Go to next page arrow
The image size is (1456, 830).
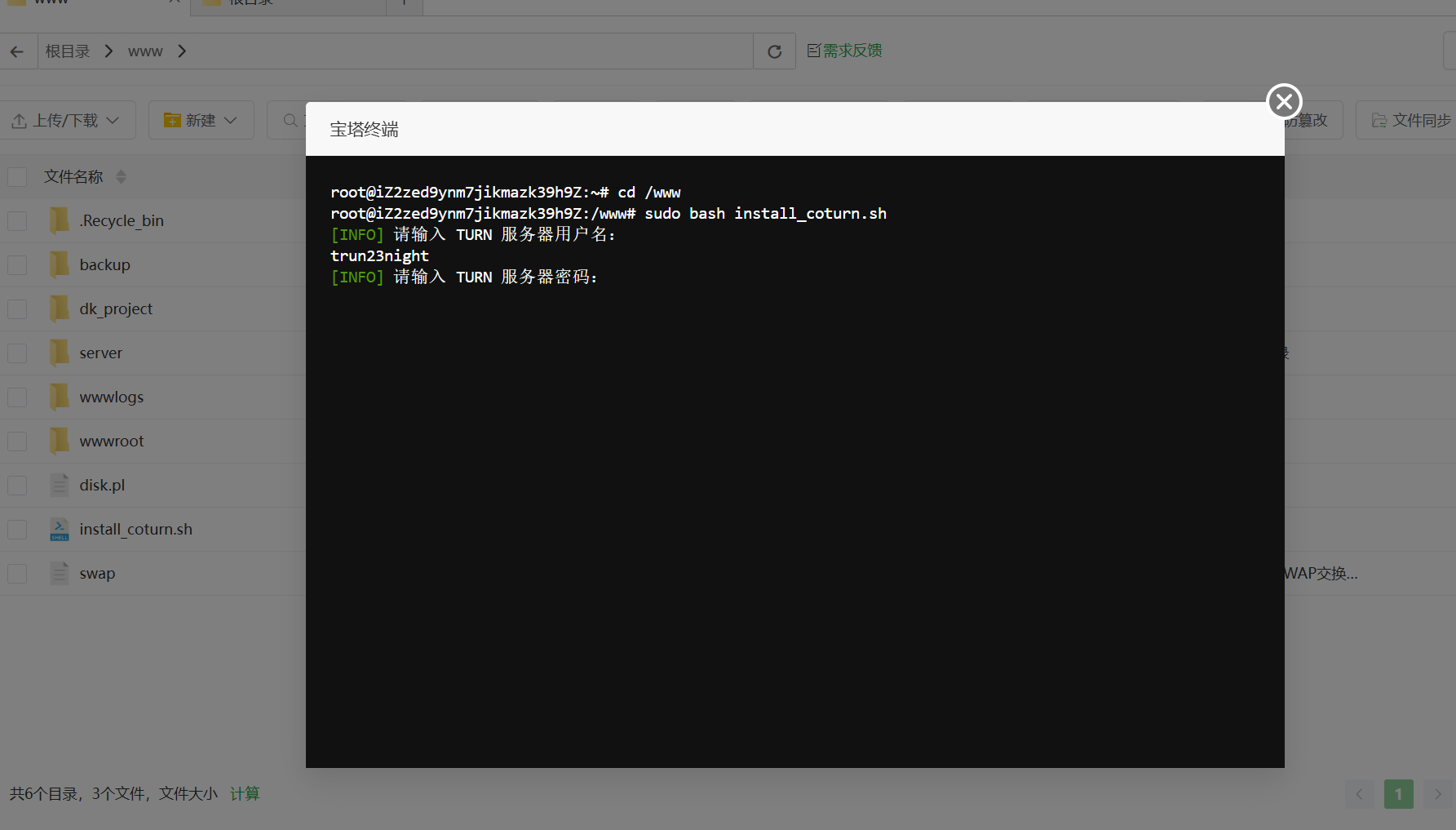pos(1437,794)
